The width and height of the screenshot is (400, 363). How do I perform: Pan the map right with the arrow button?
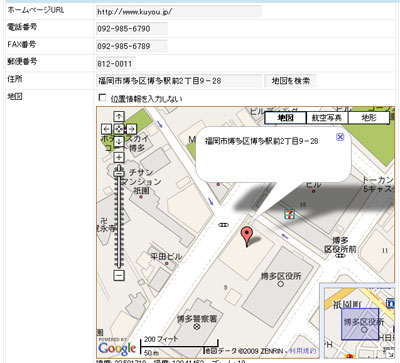click(x=131, y=129)
